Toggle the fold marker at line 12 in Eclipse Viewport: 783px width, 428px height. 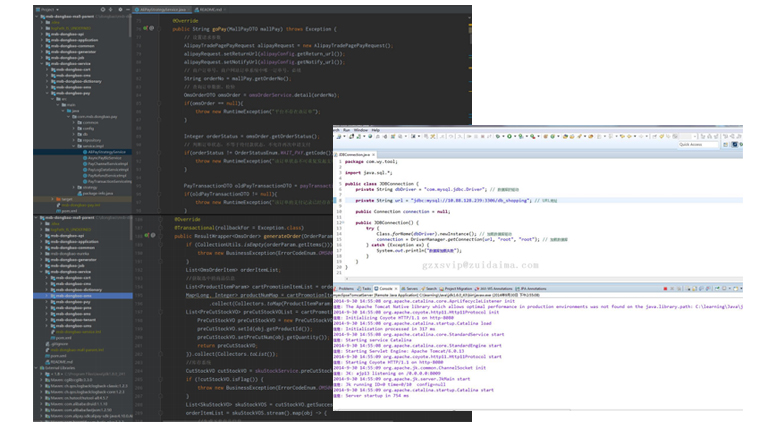pyautogui.click(x=342, y=223)
